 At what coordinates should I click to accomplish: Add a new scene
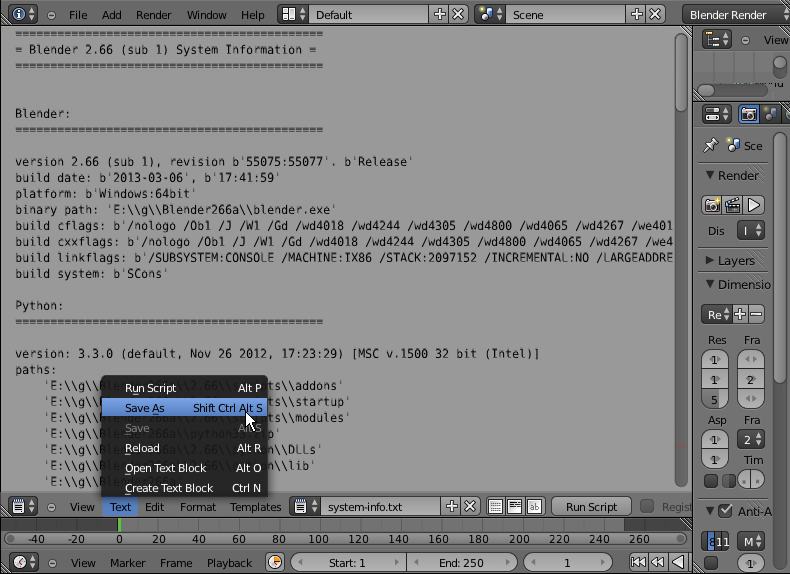click(x=637, y=14)
